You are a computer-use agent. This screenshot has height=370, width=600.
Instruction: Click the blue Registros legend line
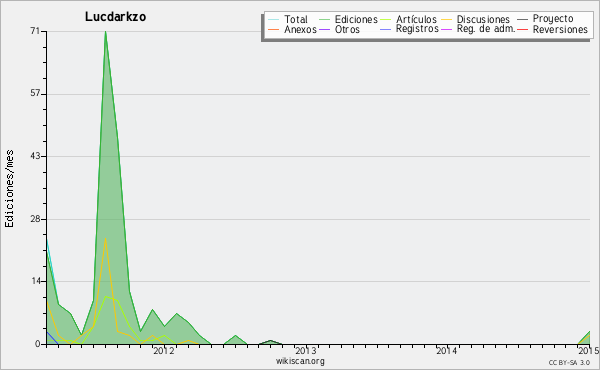click(386, 29)
